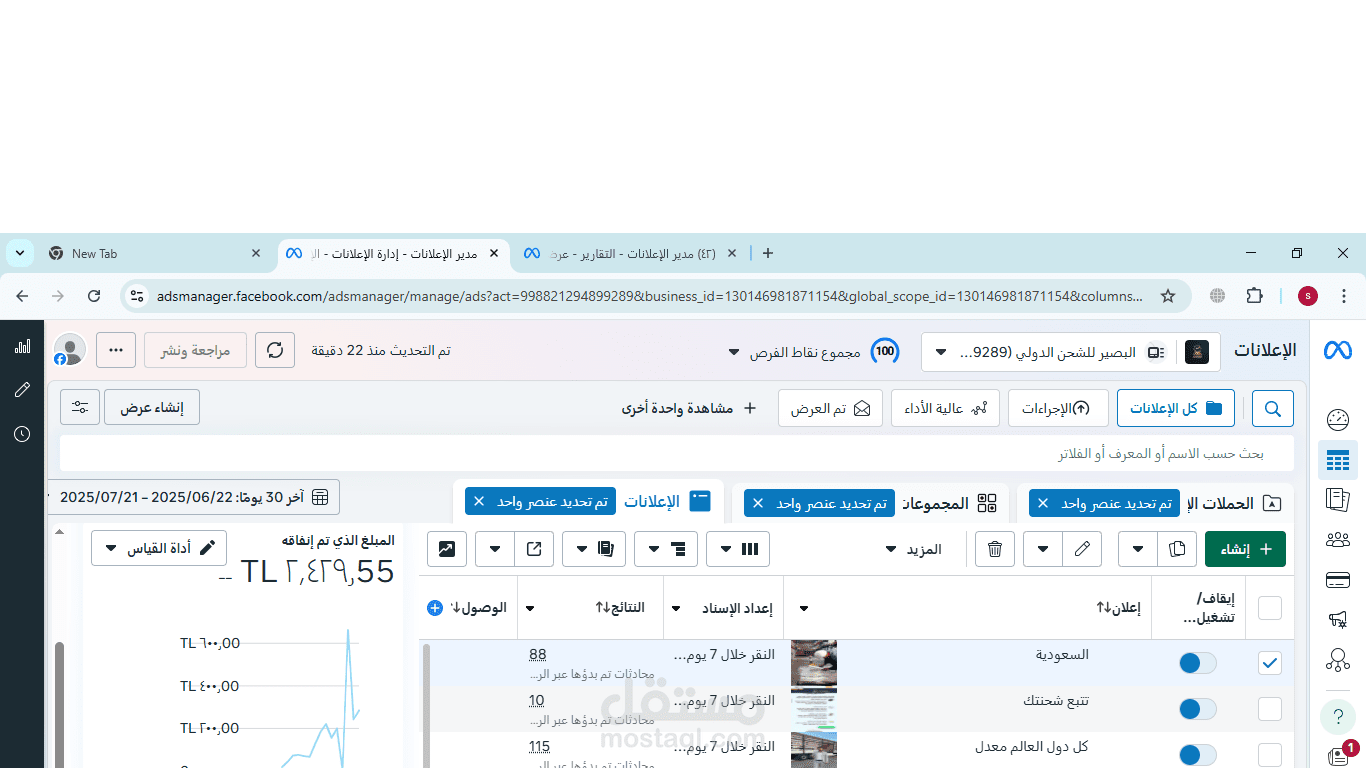
Task: Select the كل الإعلانات view
Action: tap(1176, 408)
